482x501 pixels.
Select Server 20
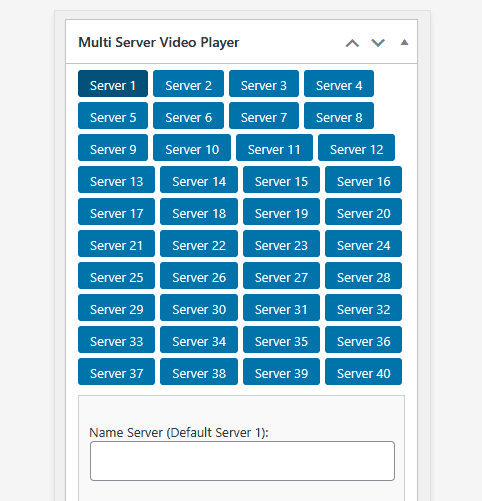pos(364,212)
